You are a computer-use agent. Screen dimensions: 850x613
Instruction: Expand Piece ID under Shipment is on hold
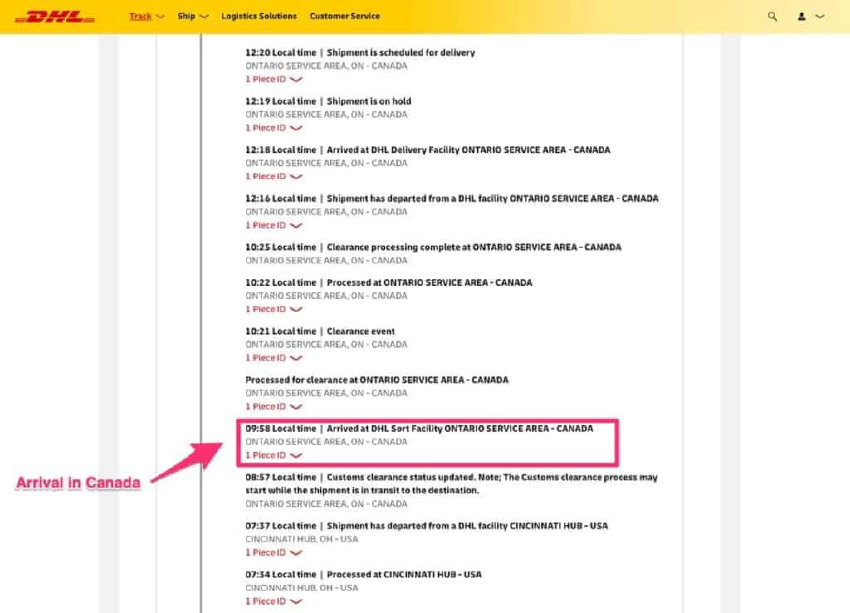[273, 128]
